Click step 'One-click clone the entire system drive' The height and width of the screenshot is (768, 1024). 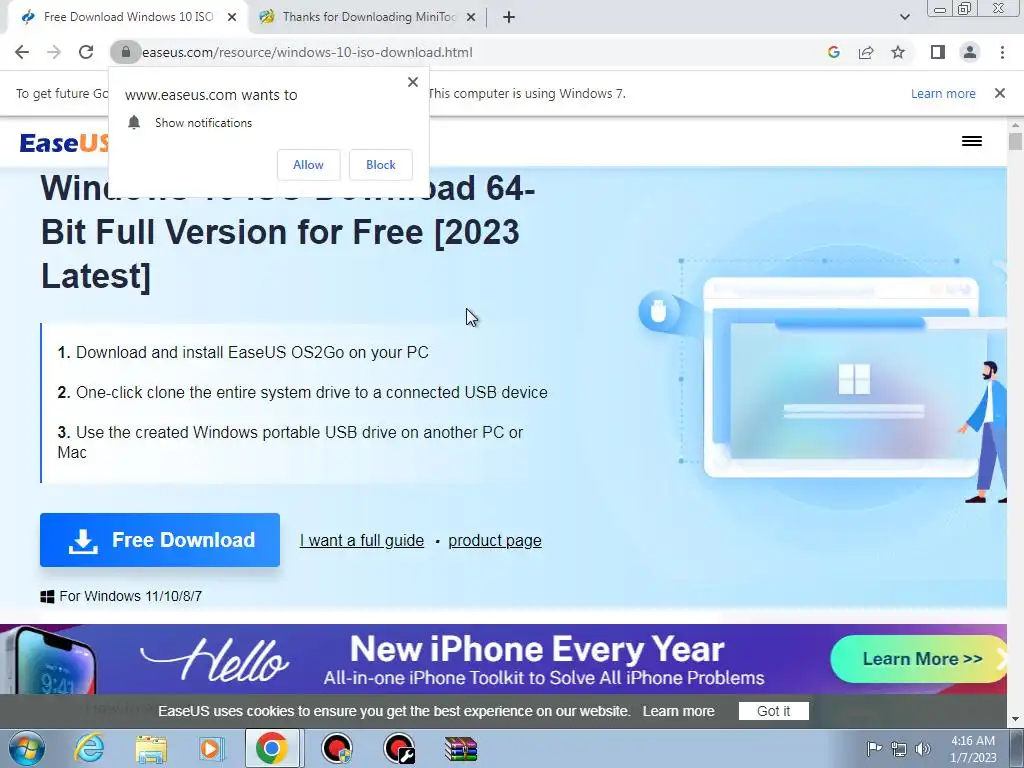point(302,392)
